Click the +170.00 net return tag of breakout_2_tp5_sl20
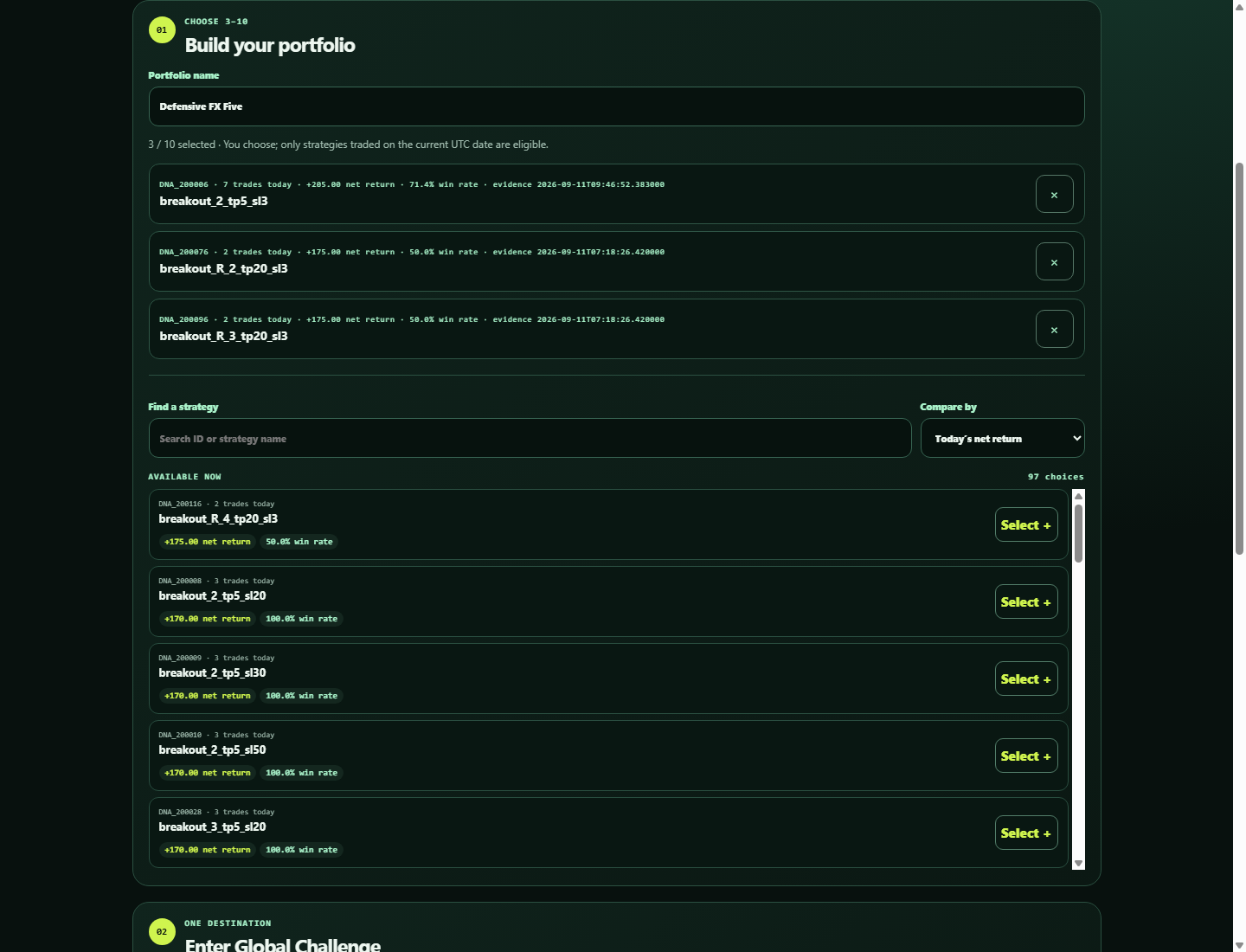 pyautogui.click(x=208, y=619)
